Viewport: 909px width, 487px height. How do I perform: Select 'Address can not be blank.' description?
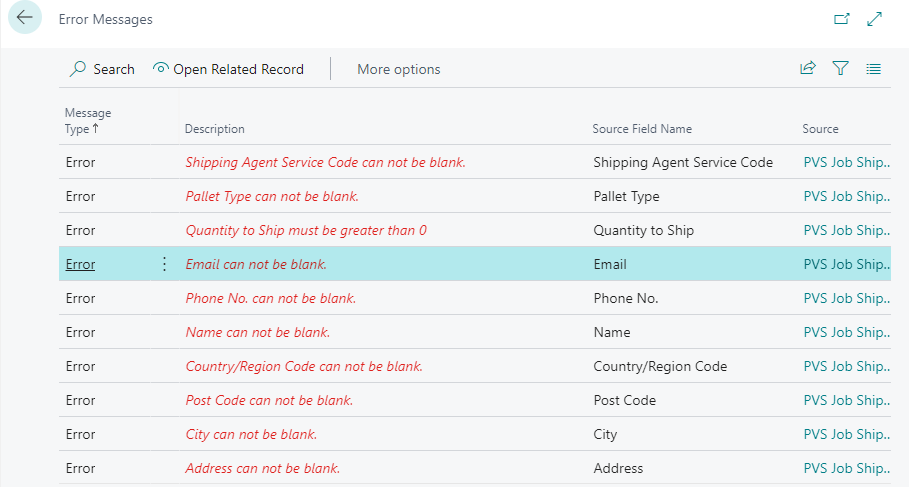(263, 468)
